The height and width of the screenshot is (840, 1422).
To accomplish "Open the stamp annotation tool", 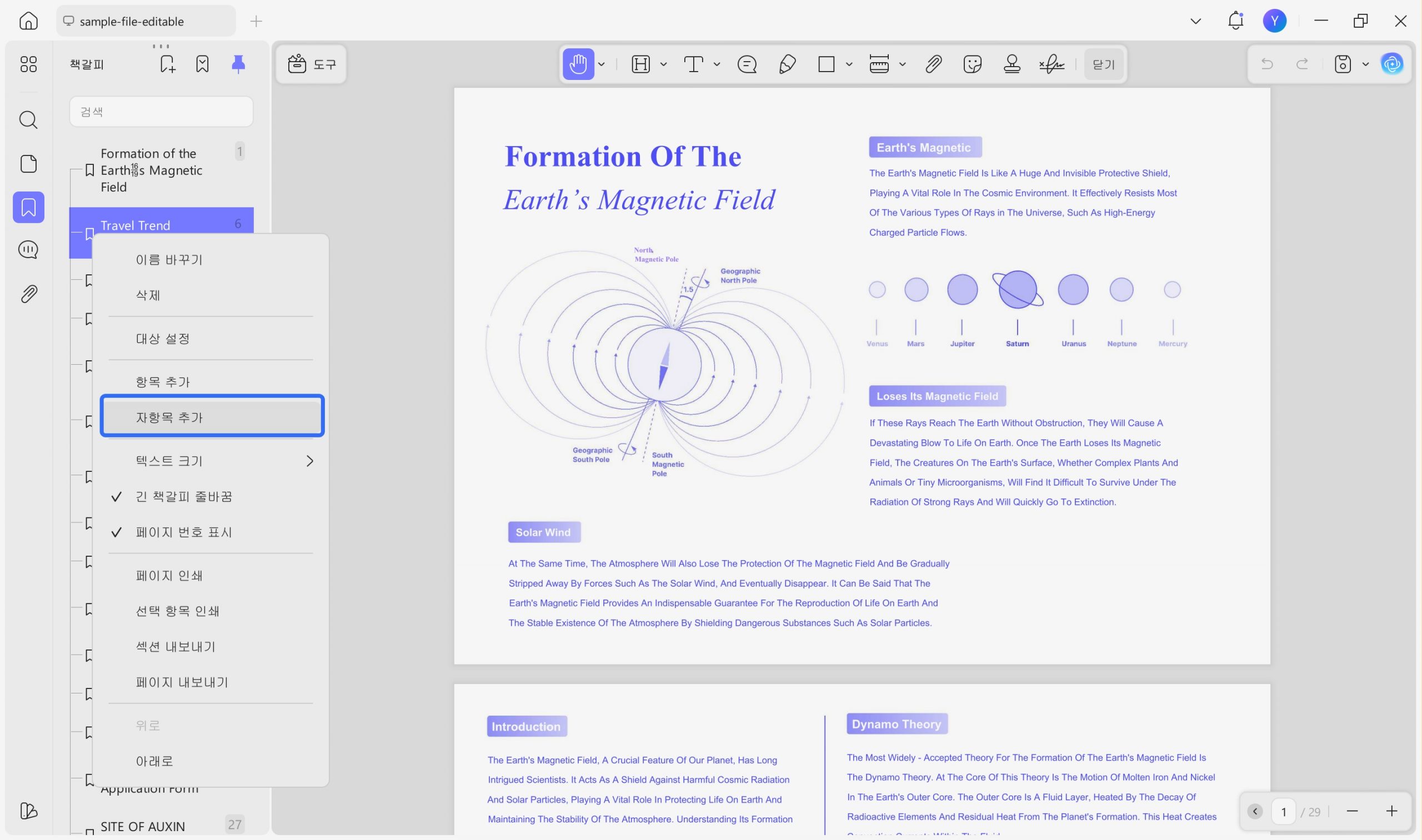I will pyautogui.click(x=1012, y=64).
